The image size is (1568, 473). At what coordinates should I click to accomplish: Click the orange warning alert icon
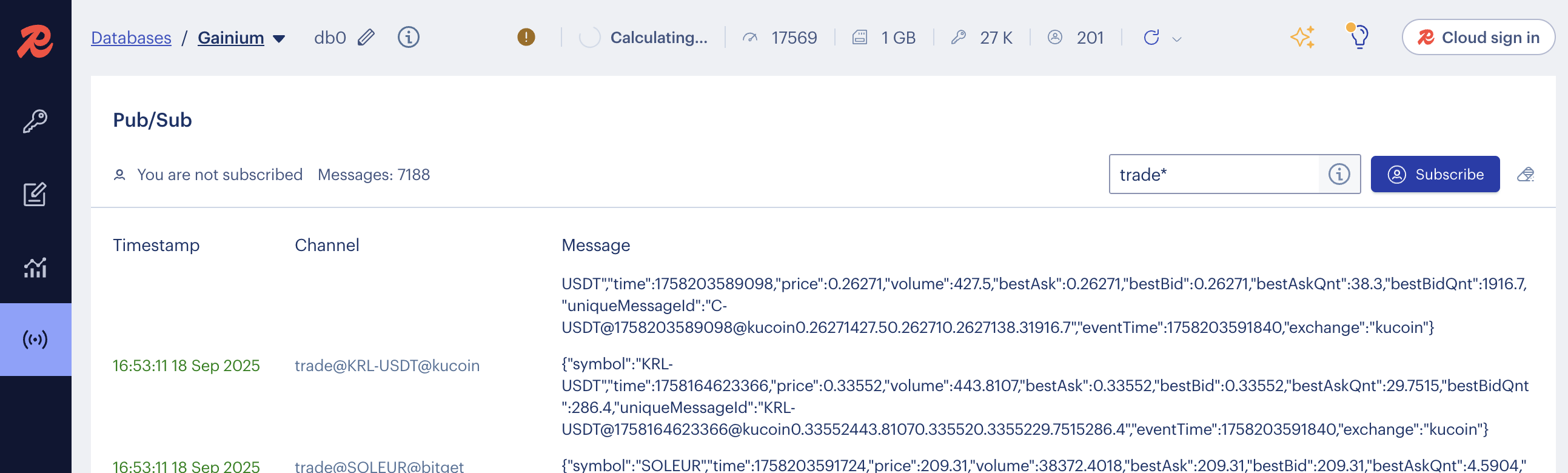pyautogui.click(x=526, y=38)
